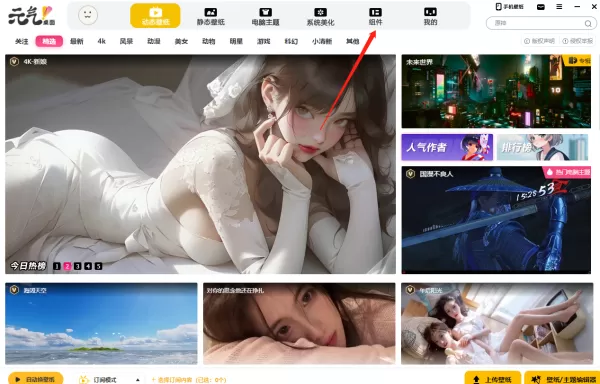Filter wallpapers by 其他
This screenshot has height=384, width=600.
coord(352,41)
